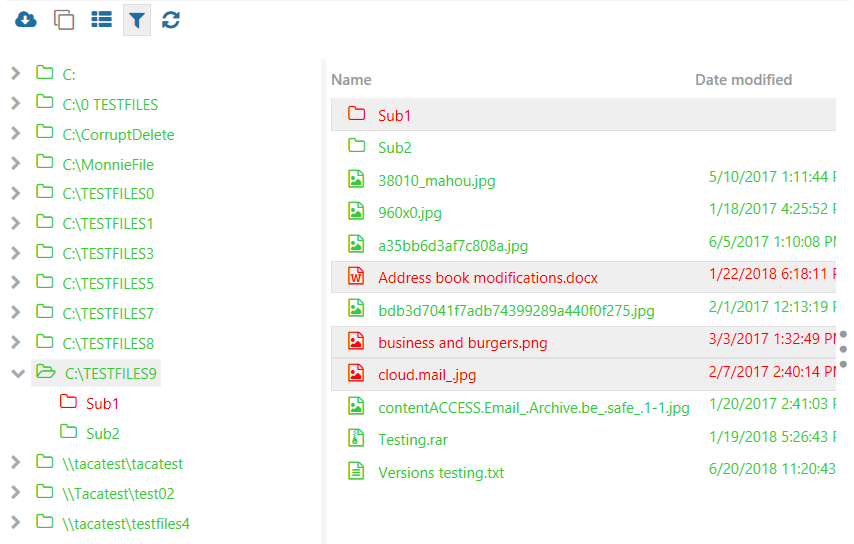Expand the C:\0 TESTFILES folder arrow
This screenshot has height=544, width=854.
click(16, 104)
